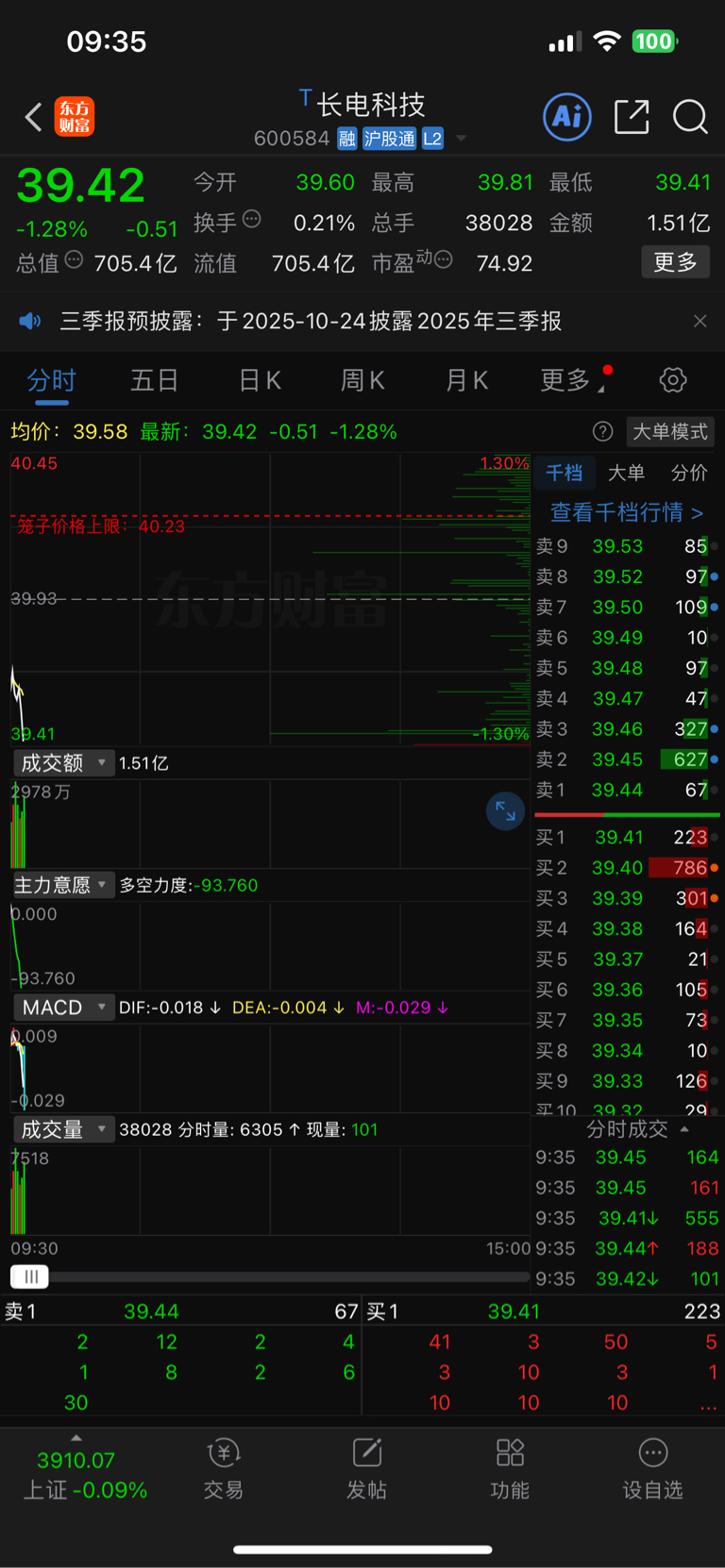The width and height of the screenshot is (725, 1568).
Task: Tap bottom 买1 39.41 queue header
Action: (544, 1311)
